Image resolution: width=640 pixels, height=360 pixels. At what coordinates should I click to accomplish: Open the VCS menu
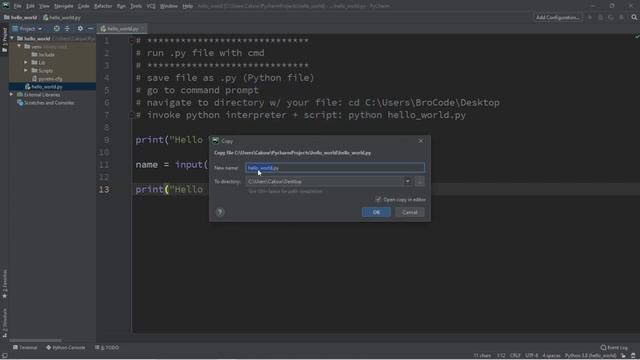click(151, 6)
